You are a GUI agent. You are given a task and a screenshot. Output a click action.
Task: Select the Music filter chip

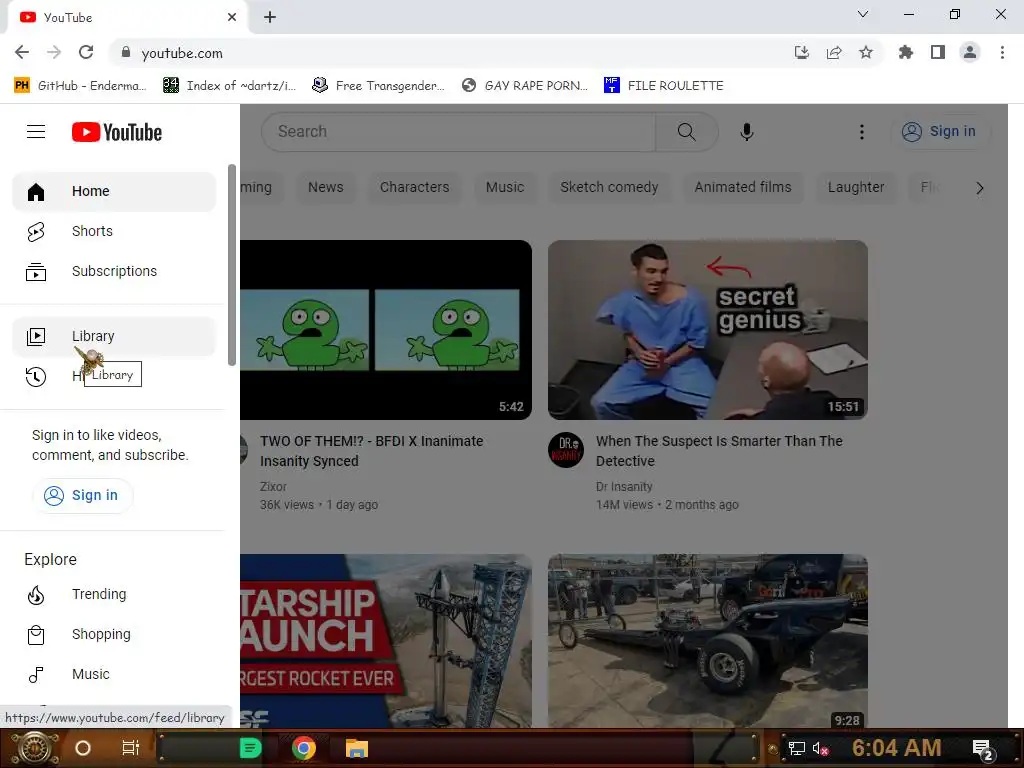click(505, 187)
